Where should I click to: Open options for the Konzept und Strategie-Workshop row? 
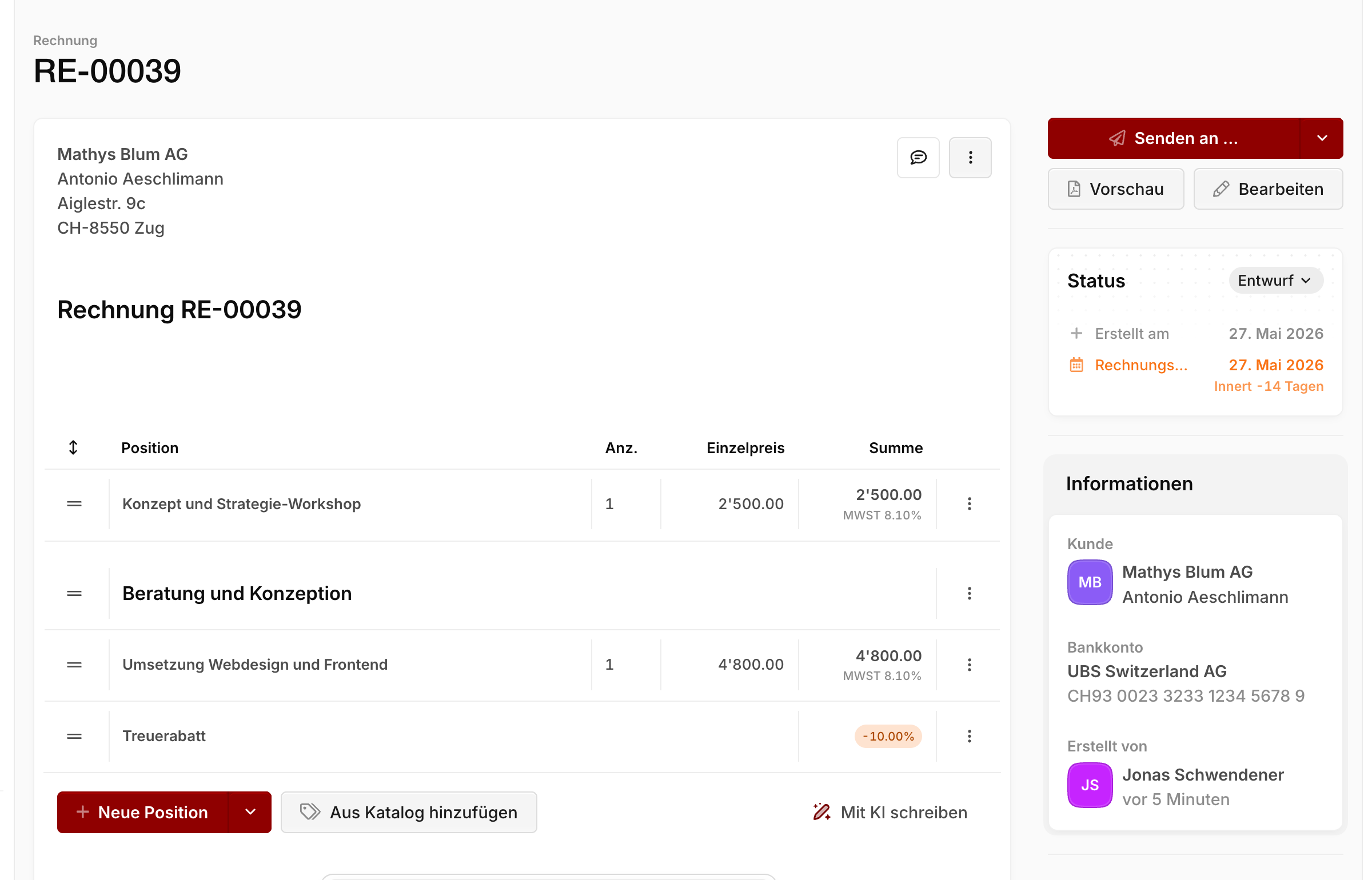coord(970,504)
